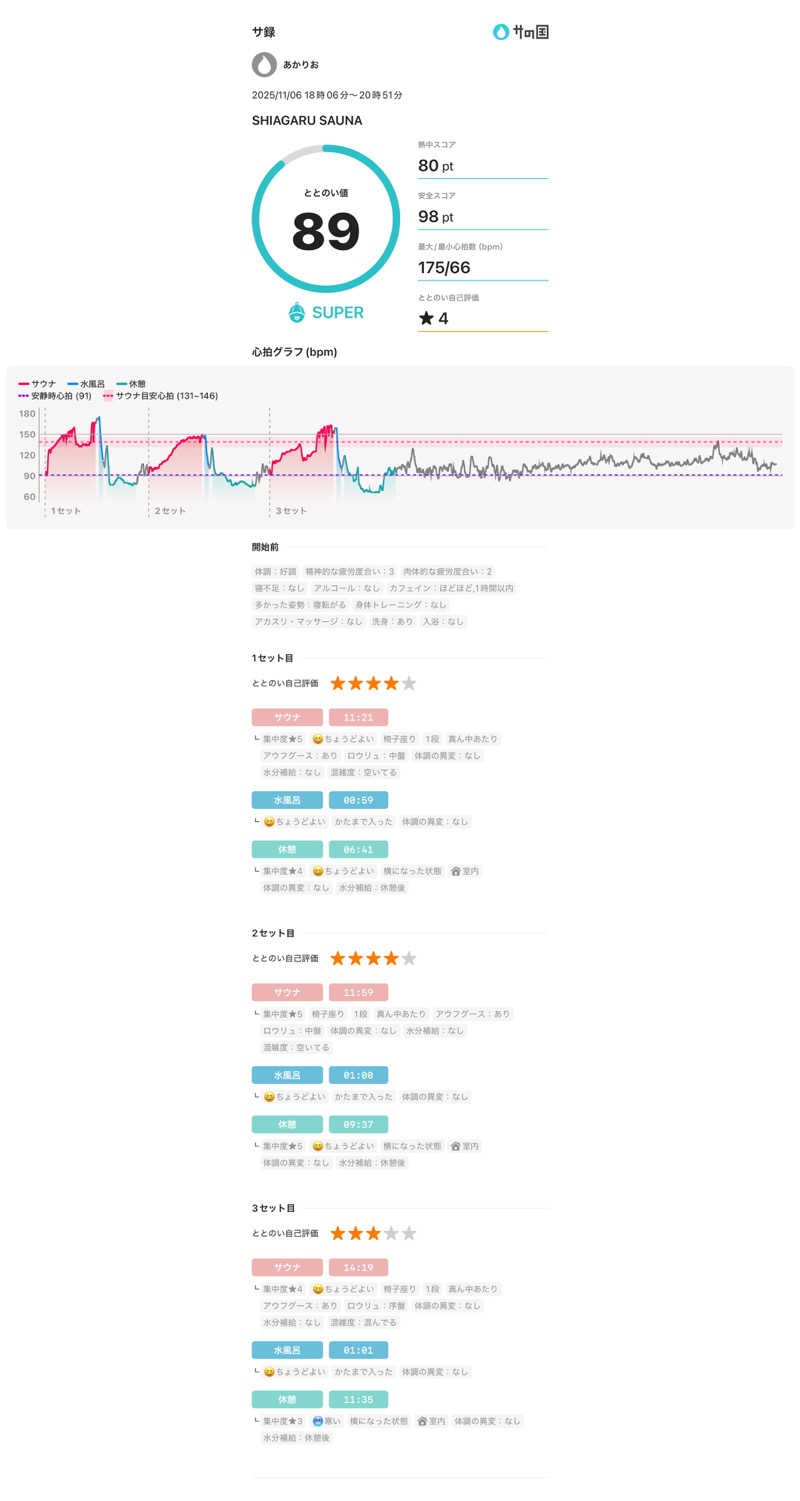Screen dimensions: 800x1501
Task: Click the SUPER mascot icon
Action: (297, 313)
